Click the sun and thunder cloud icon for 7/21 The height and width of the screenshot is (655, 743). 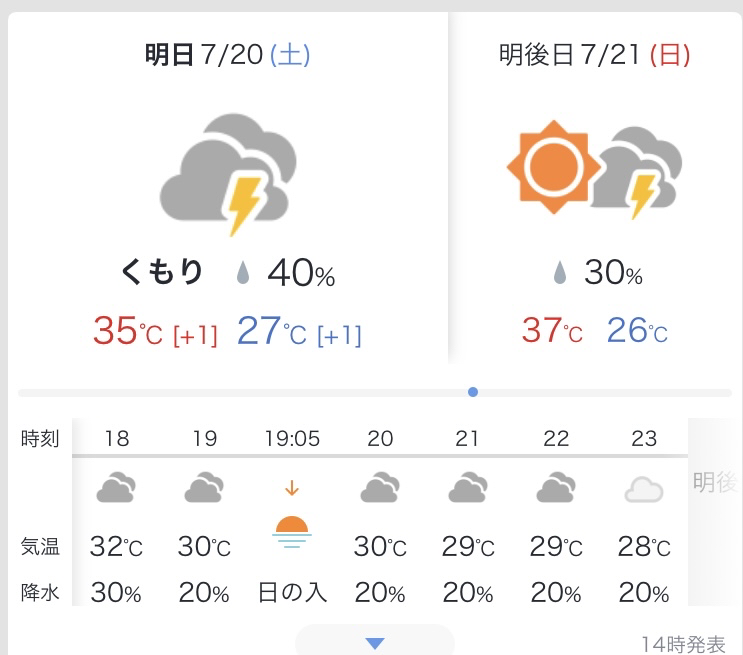[594, 169]
